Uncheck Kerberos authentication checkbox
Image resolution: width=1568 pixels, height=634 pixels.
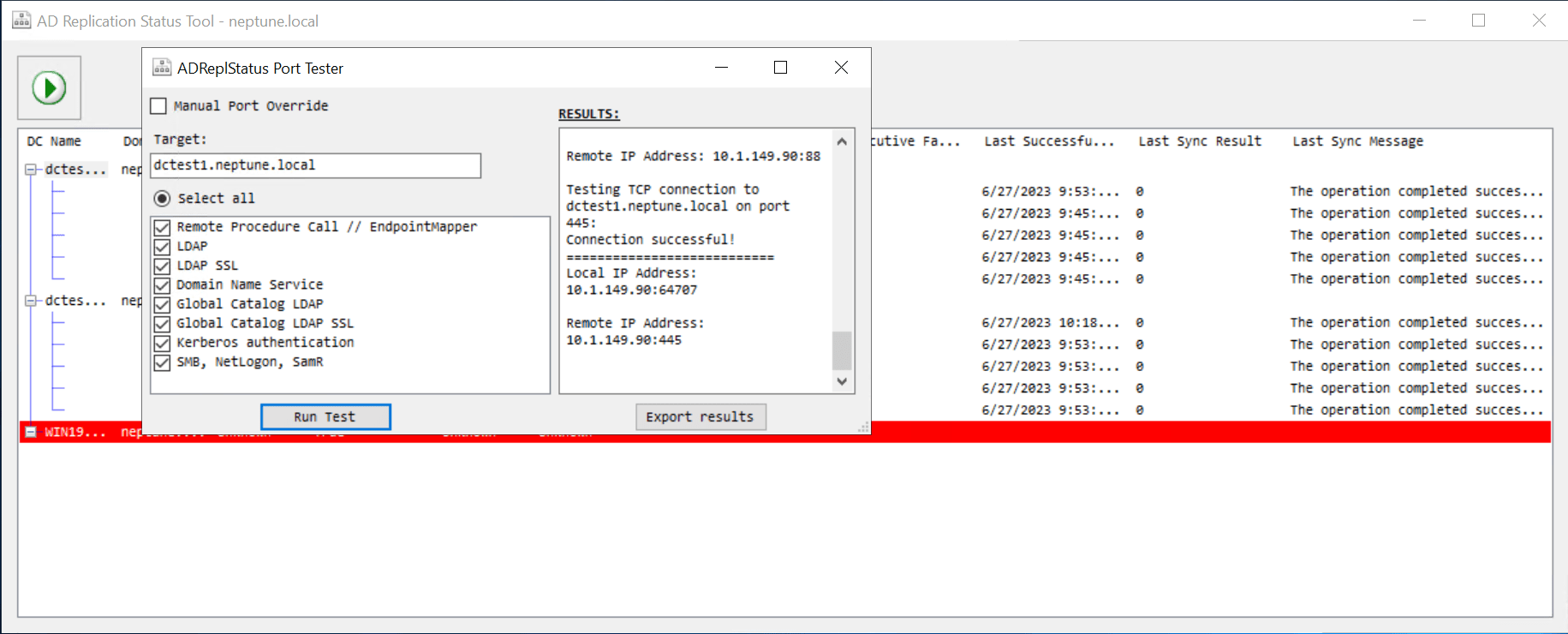(x=162, y=343)
